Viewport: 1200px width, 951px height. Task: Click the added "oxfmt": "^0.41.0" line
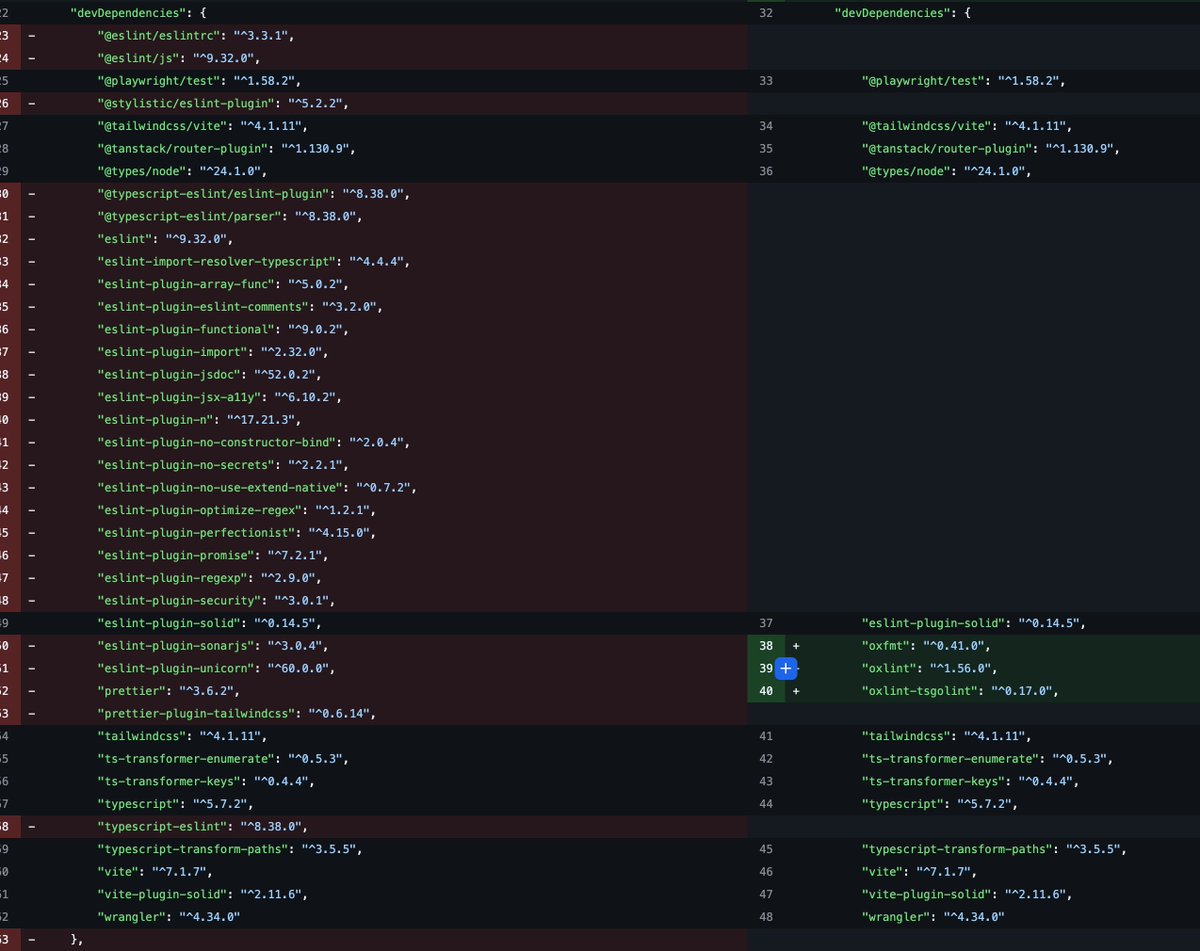coord(974,646)
